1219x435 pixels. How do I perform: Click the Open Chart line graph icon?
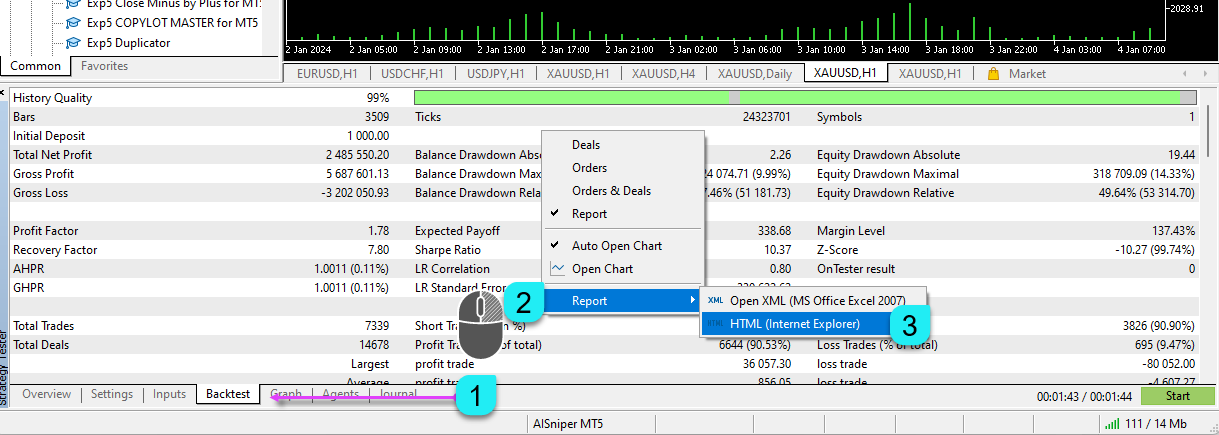pos(557,269)
